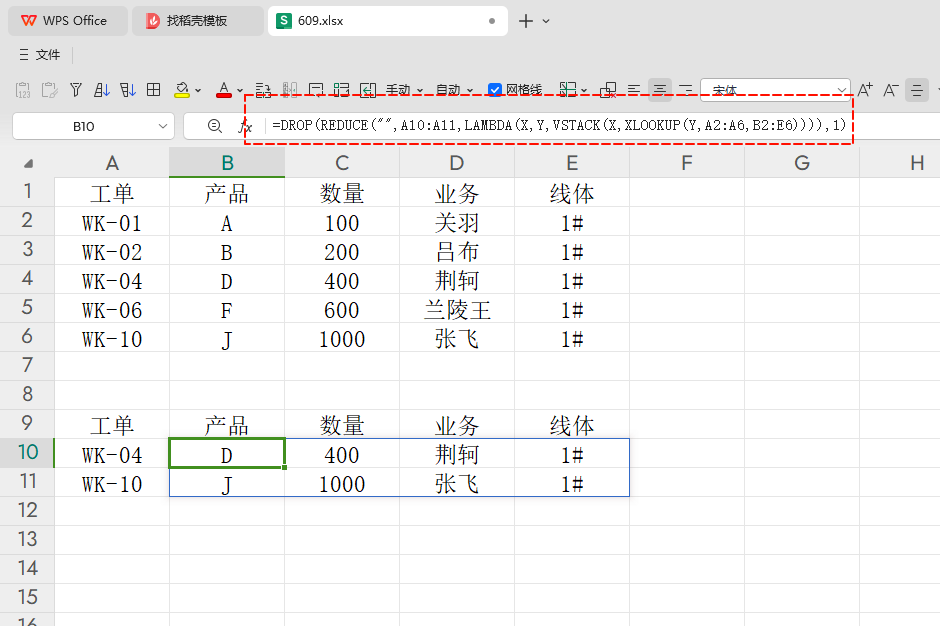Click inside the formula bar text
This screenshot has width=940, height=626.
coord(558,125)
